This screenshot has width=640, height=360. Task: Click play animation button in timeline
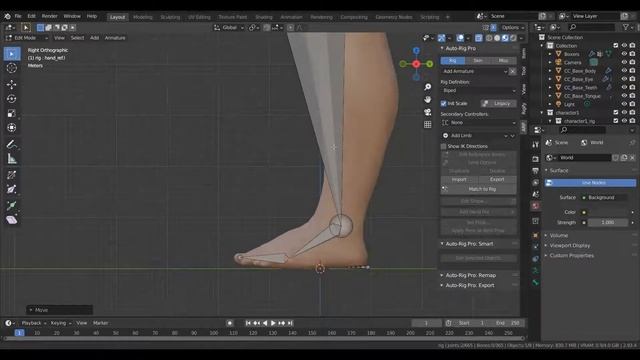pos(273,323)
